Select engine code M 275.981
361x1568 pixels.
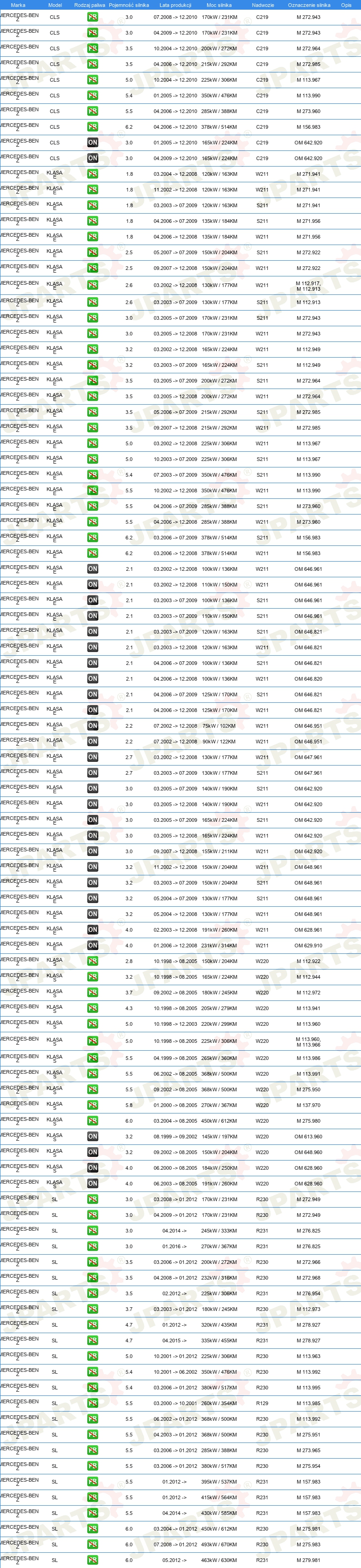tap(309, 1528)
